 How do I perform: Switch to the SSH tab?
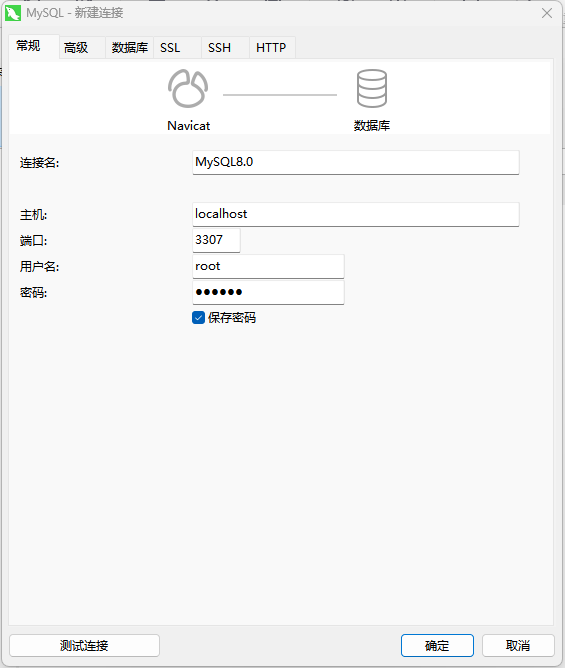click(225, 48)
